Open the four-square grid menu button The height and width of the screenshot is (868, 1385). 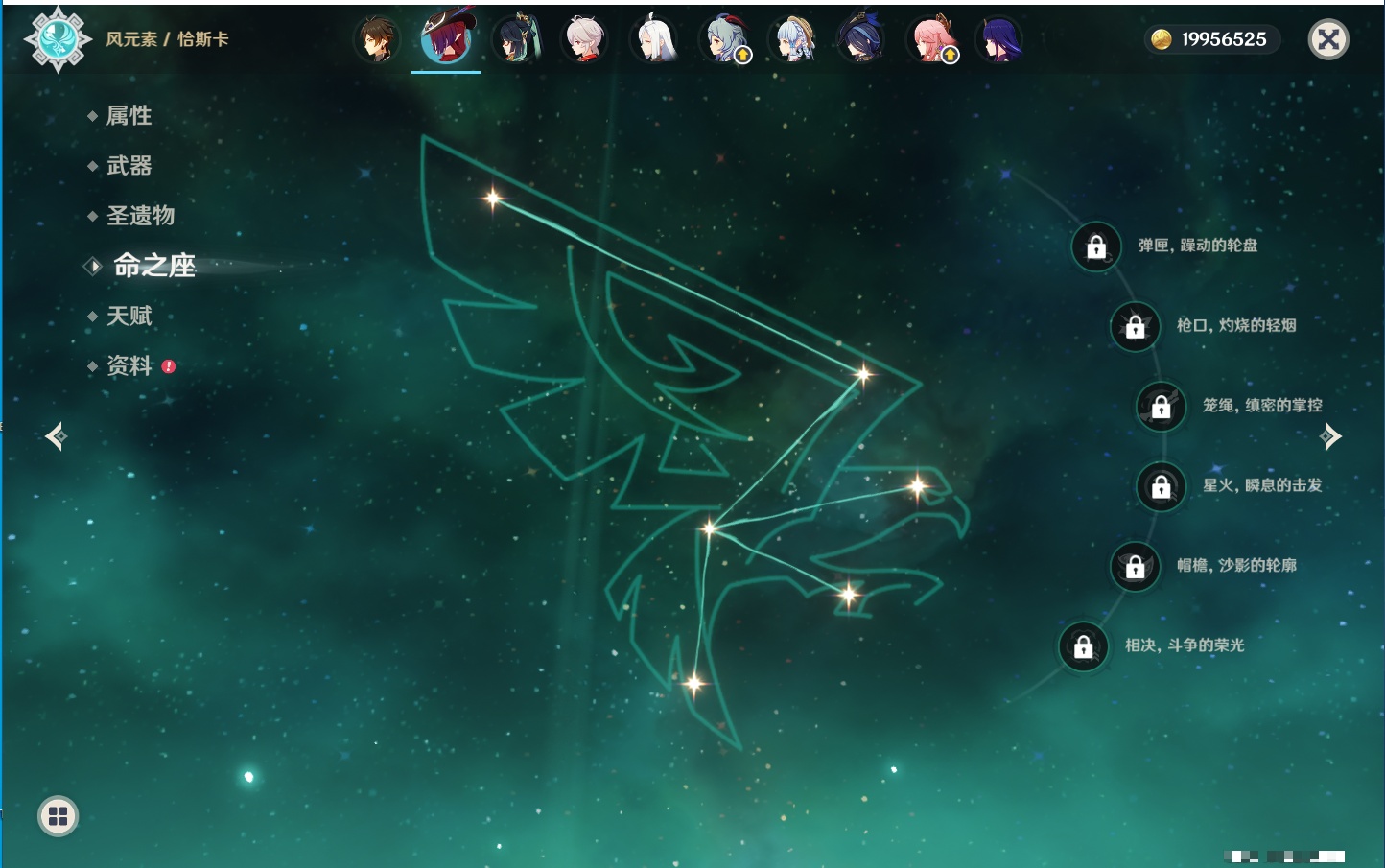58,816
